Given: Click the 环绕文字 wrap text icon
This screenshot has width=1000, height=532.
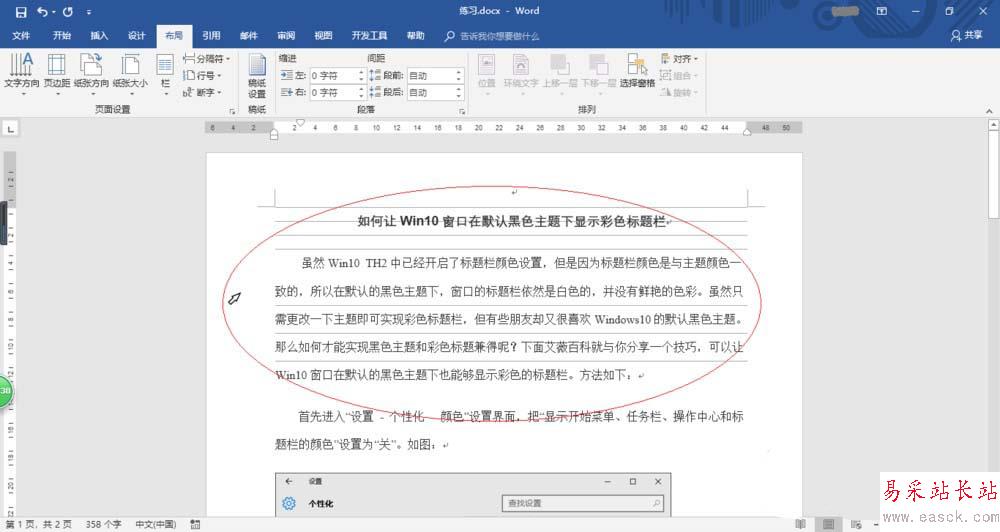Looking at the screenshot, I should 521,73.
